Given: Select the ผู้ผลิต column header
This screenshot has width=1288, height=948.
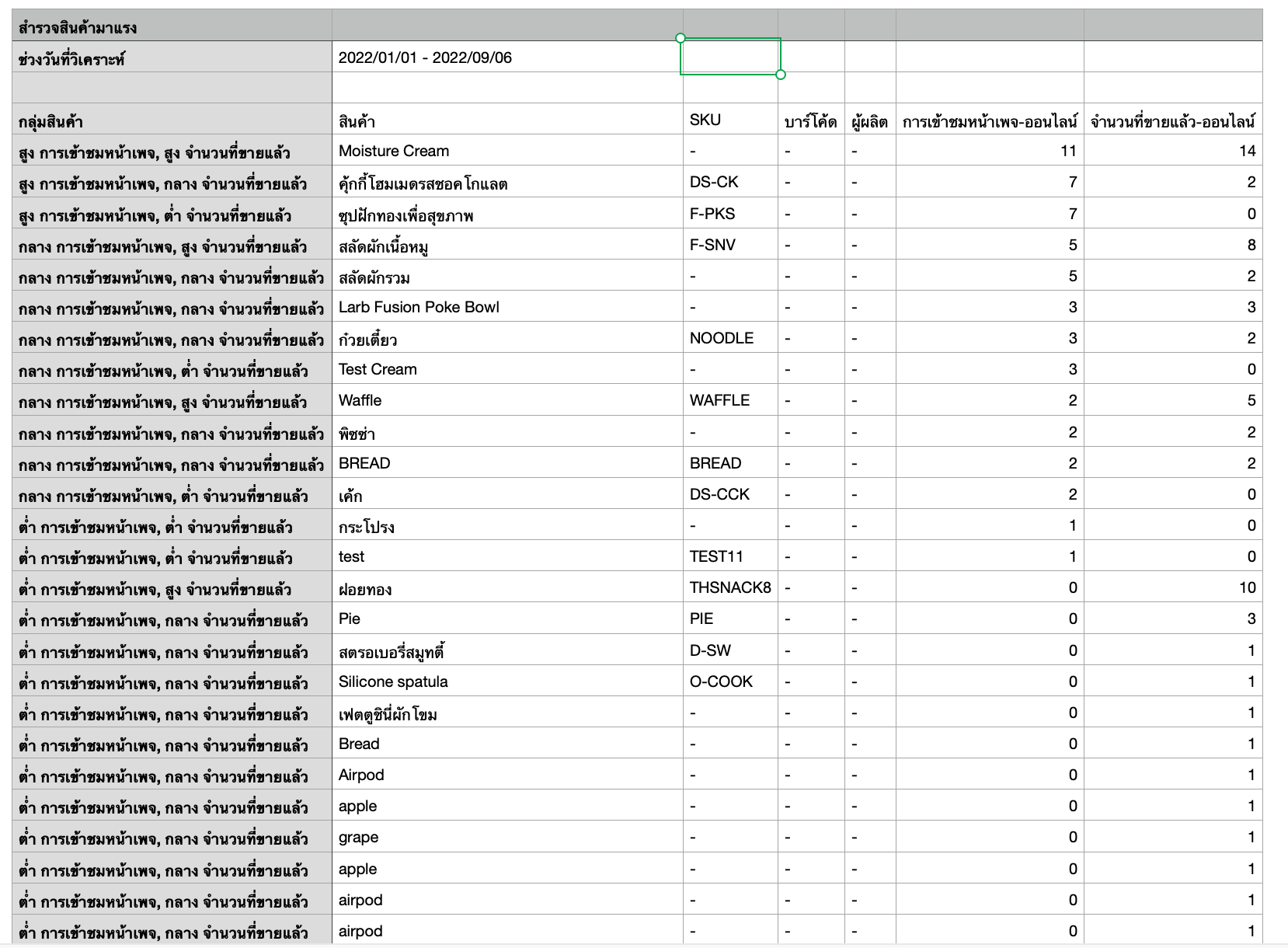Looking at the screenshot, I should point(870,120).
